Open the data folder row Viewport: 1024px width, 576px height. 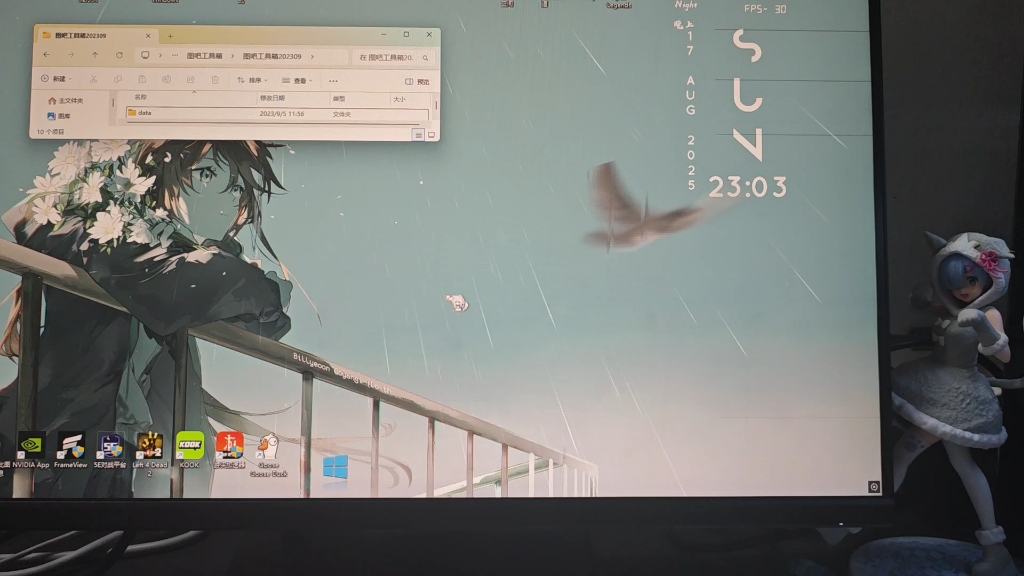click(x=277, y=114)
